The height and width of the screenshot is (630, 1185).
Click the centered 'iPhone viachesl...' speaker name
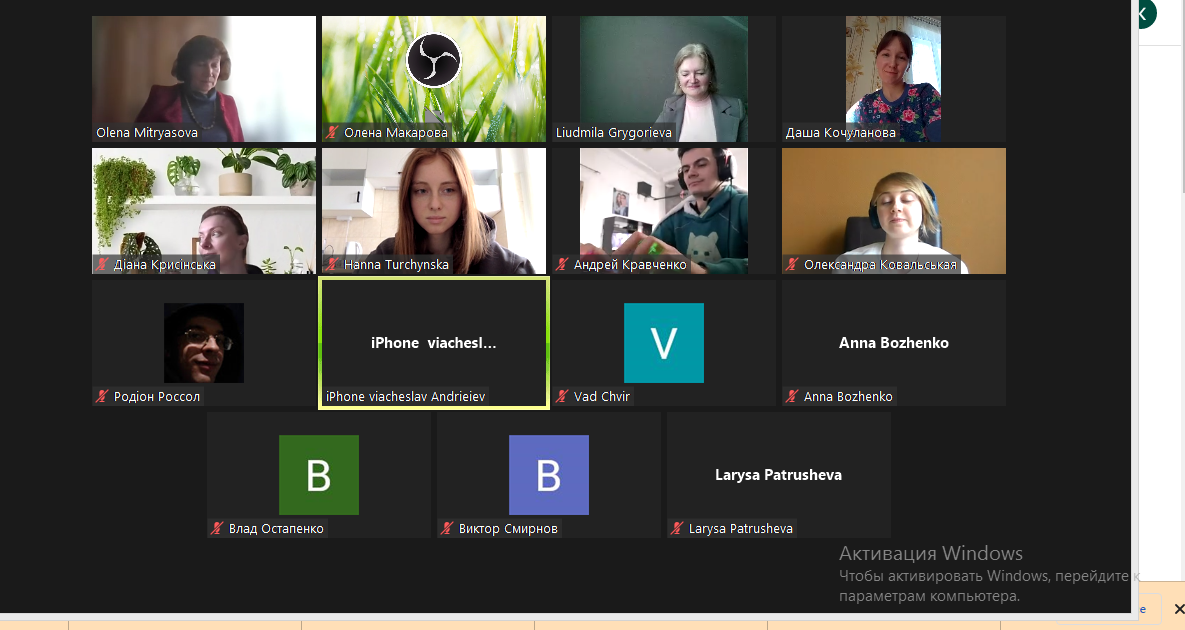tap(434, 343)
